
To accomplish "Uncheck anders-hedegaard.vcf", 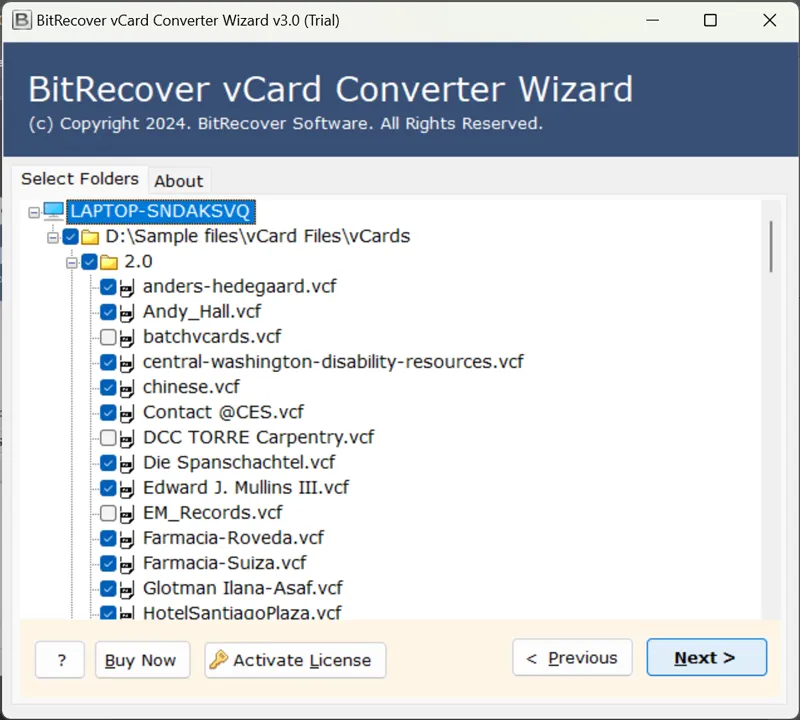I will [108, 287].
